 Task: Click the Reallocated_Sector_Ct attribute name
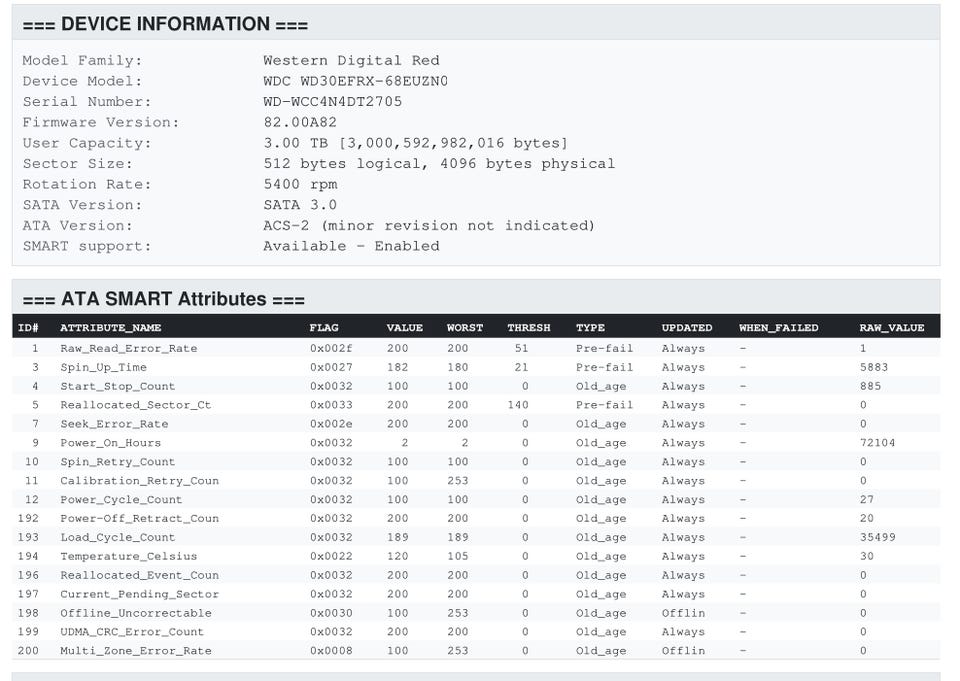click(135, 405)
